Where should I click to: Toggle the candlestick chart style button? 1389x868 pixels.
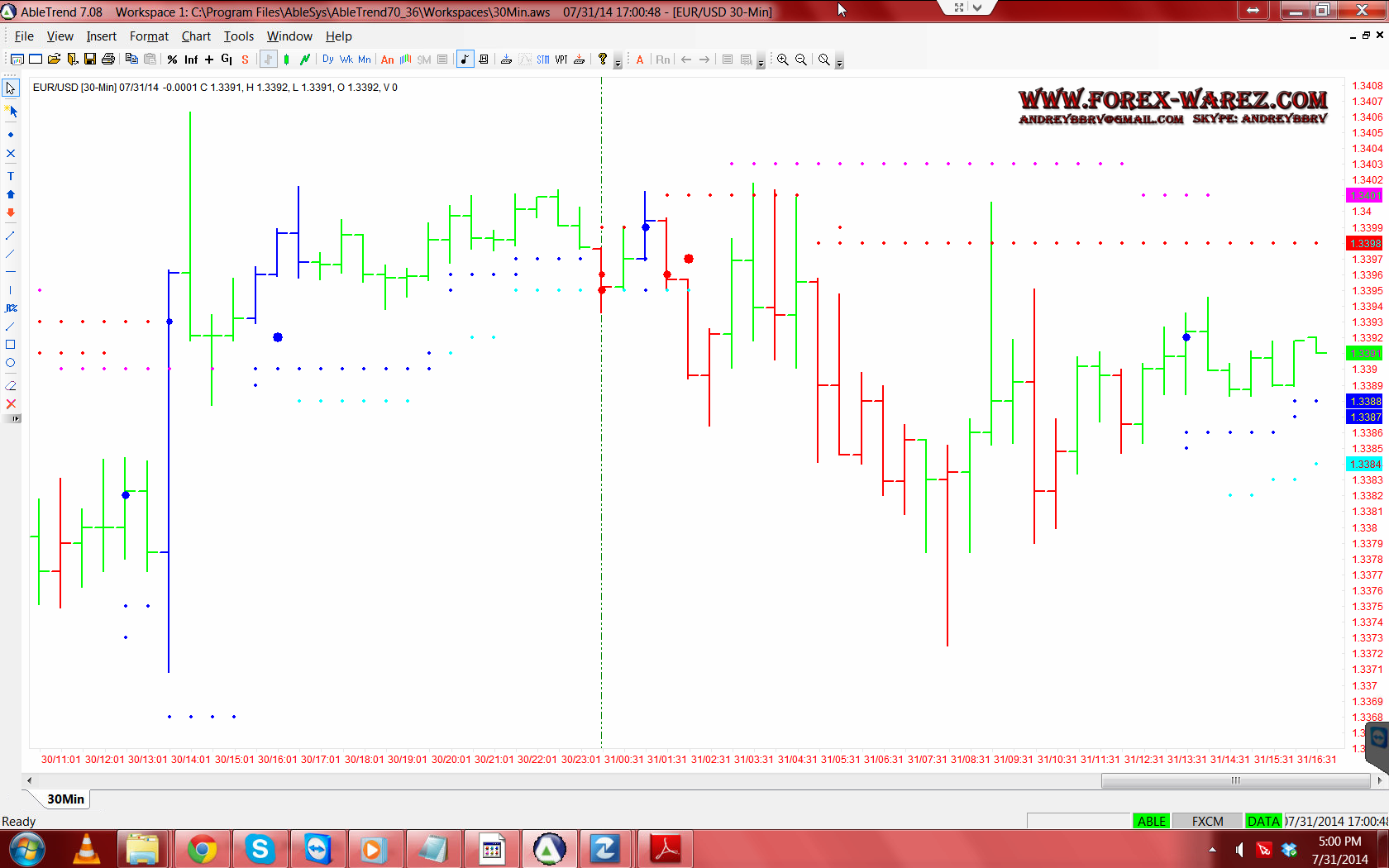pyautogui.click(x=286, y=60)
